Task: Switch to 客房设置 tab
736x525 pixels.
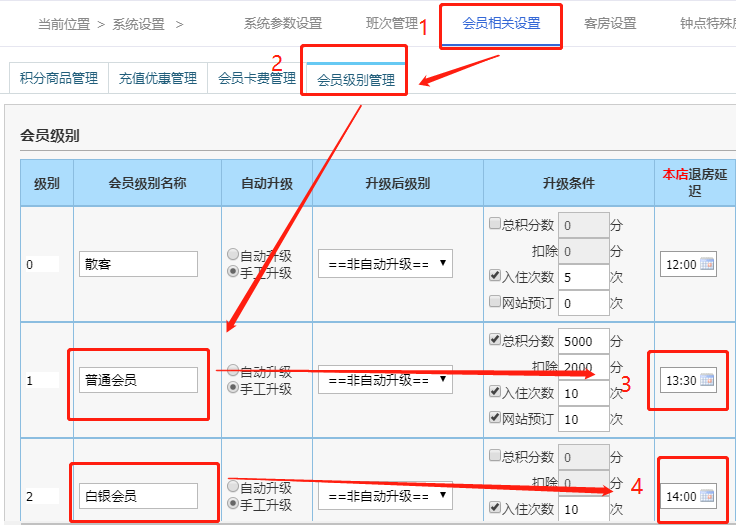Action: [x=610, y=23]
